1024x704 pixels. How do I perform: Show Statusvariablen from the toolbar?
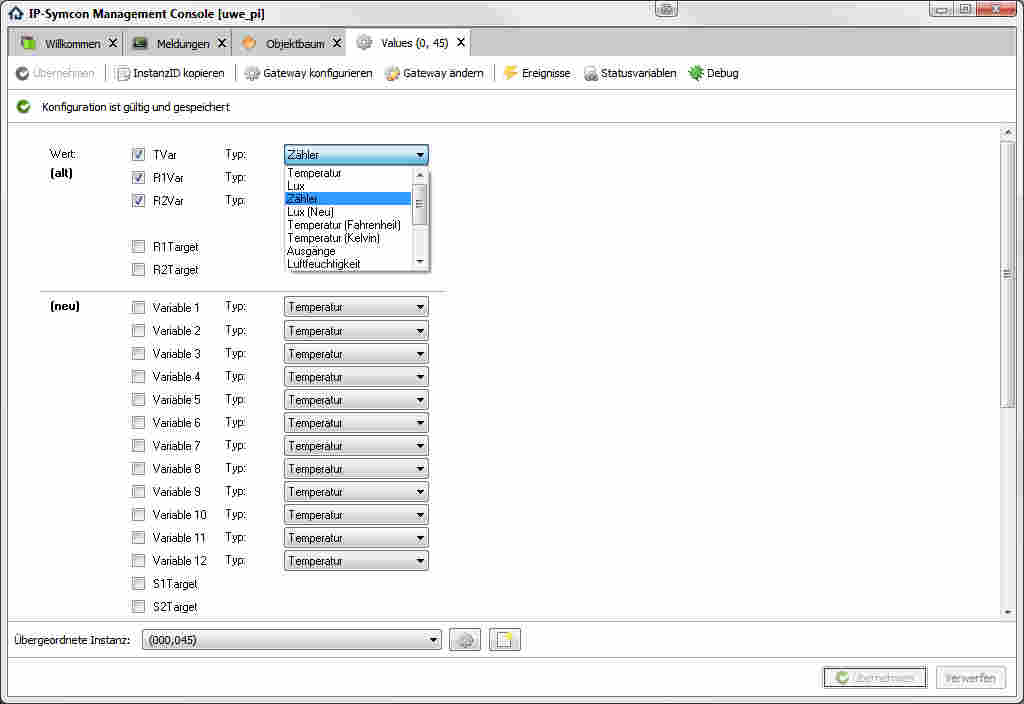click(591, 73)
